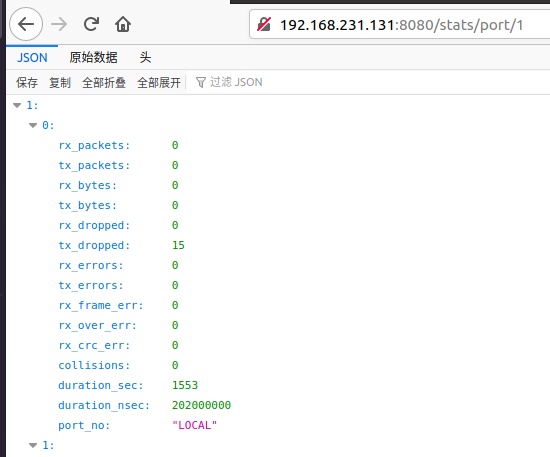Select the tx_dropped key
Screen dimensions: 550x457
94,245
